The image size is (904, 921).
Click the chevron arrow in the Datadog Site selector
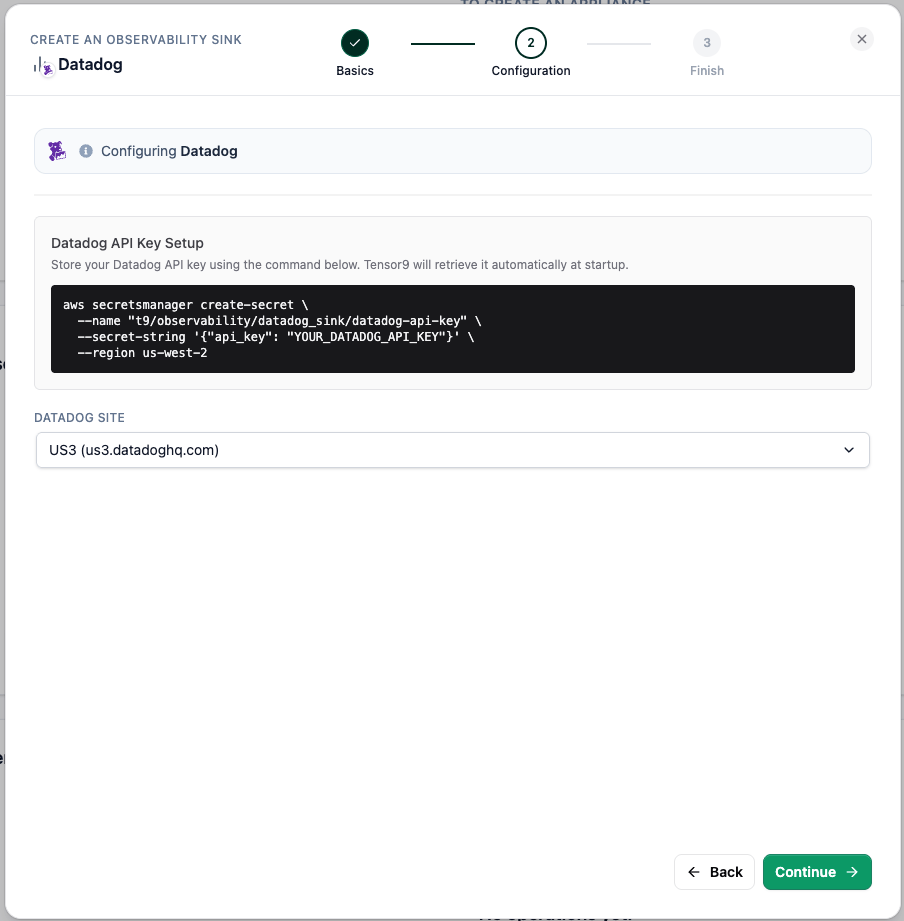pyautogui.click(x=849, y=450)
